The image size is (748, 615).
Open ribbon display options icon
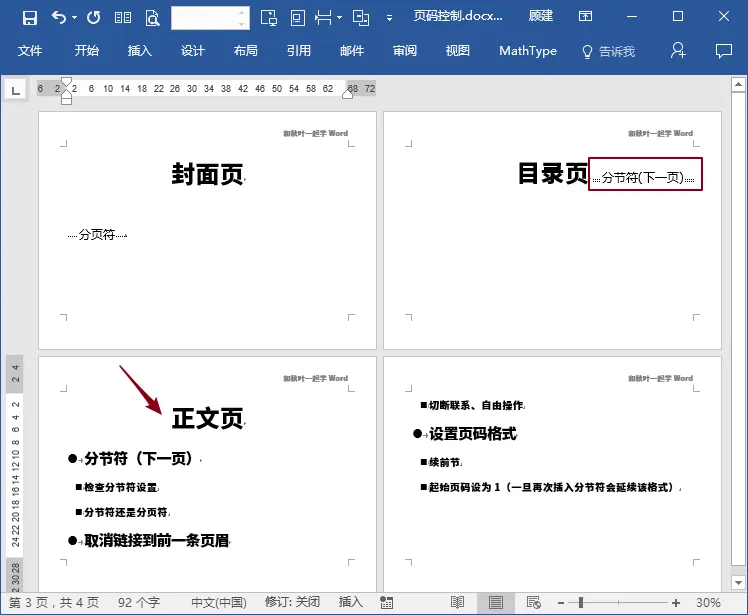(x=585, y=16)
